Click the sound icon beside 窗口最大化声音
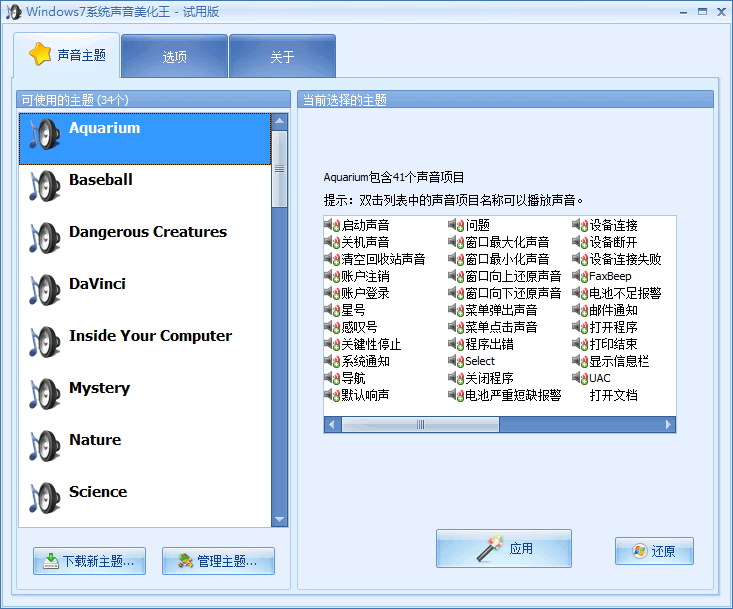 click(456, 242)
